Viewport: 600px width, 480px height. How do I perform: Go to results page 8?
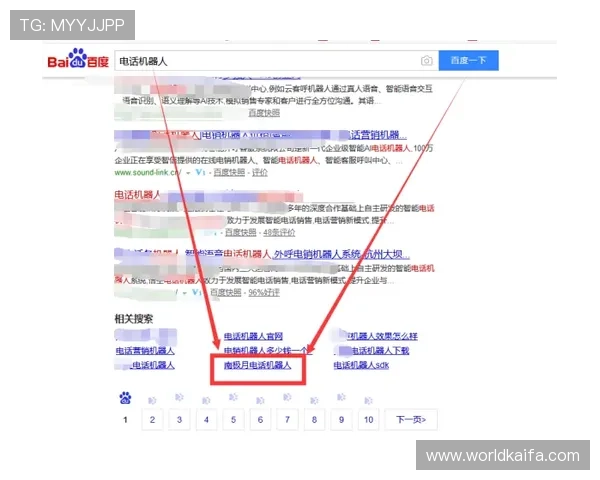click(x=314, y=420)
